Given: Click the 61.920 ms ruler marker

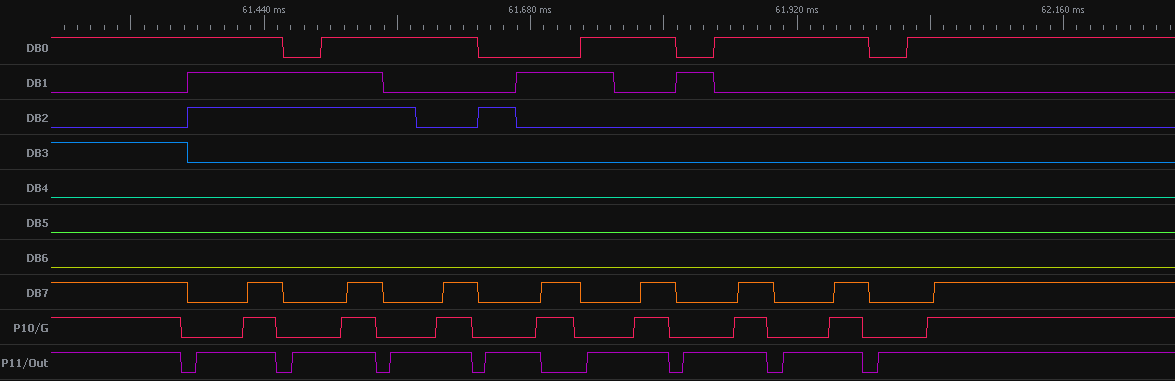Looking at the screenshot, I should coord(797,10).
